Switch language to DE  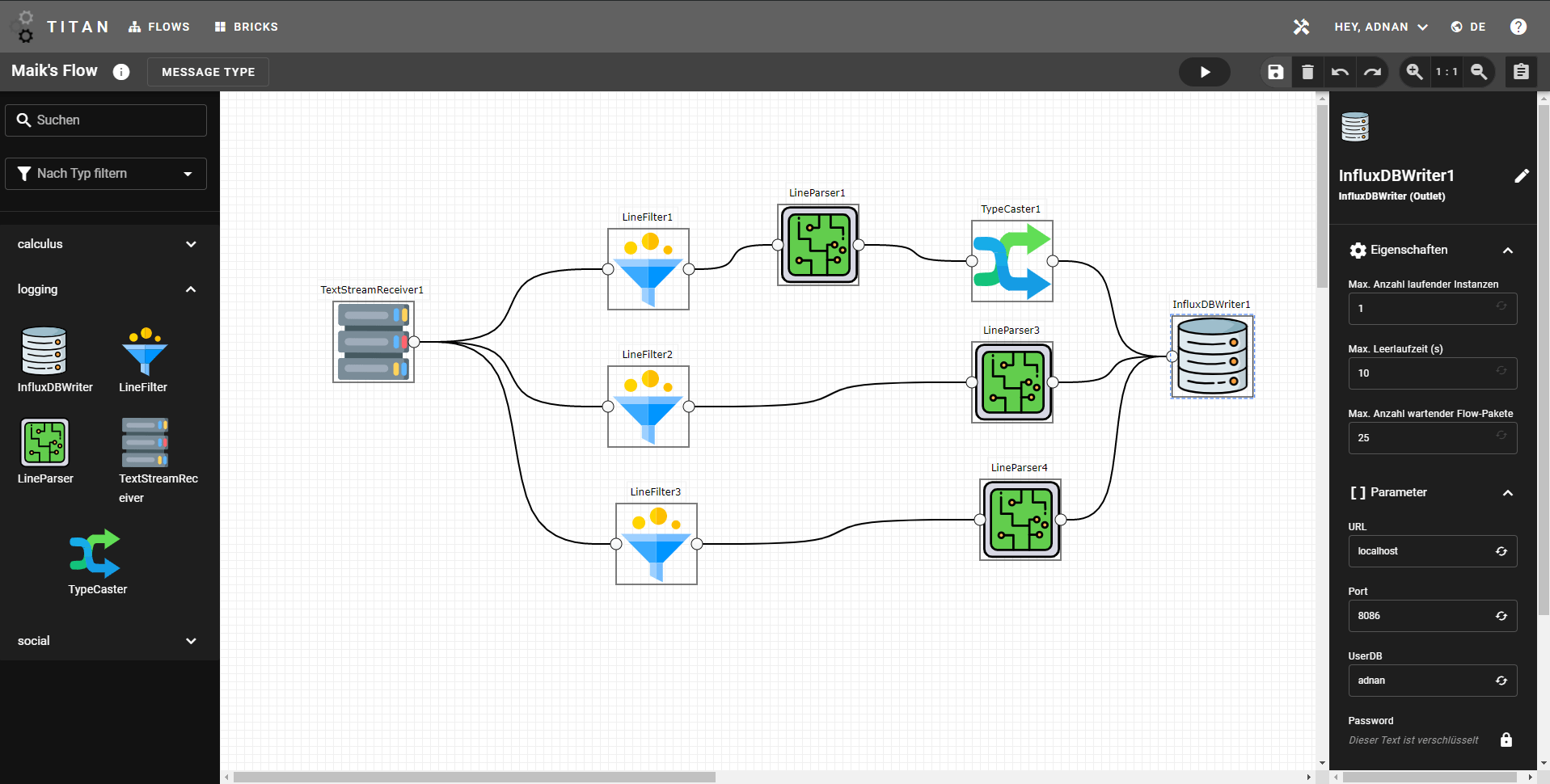tap(1468, 27)
